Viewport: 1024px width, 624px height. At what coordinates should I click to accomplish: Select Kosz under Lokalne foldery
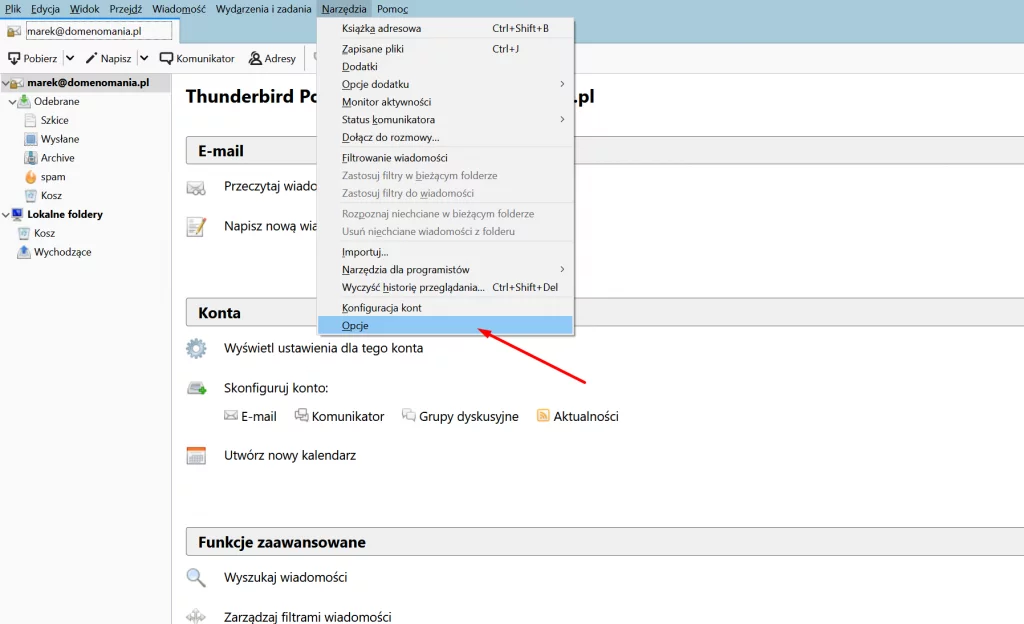44,233
